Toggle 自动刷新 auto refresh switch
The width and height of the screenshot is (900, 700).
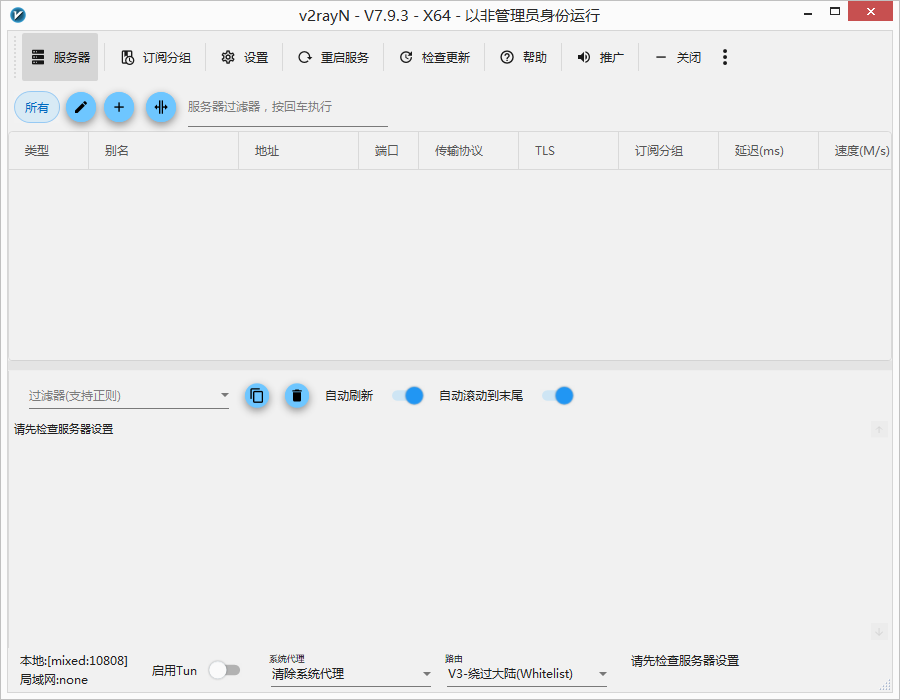pos(408,396)
